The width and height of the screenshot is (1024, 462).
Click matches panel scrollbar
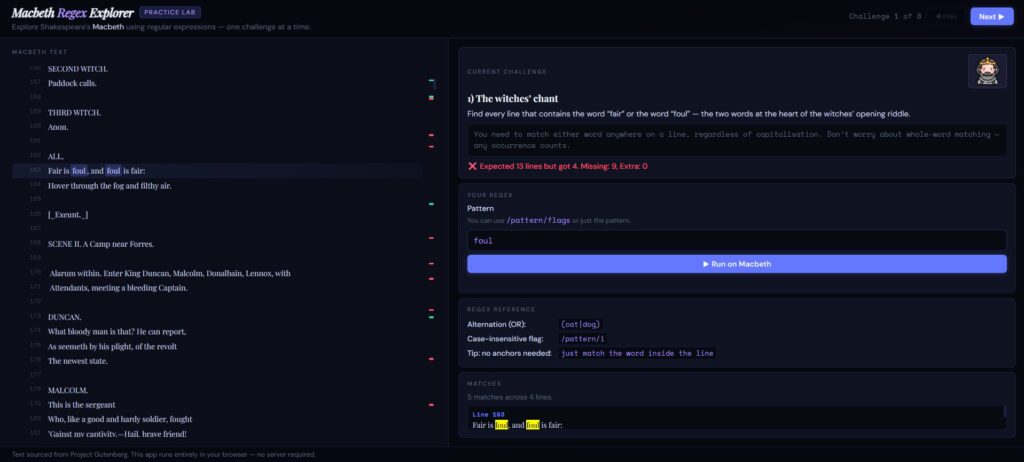[x=1004, y=412]
